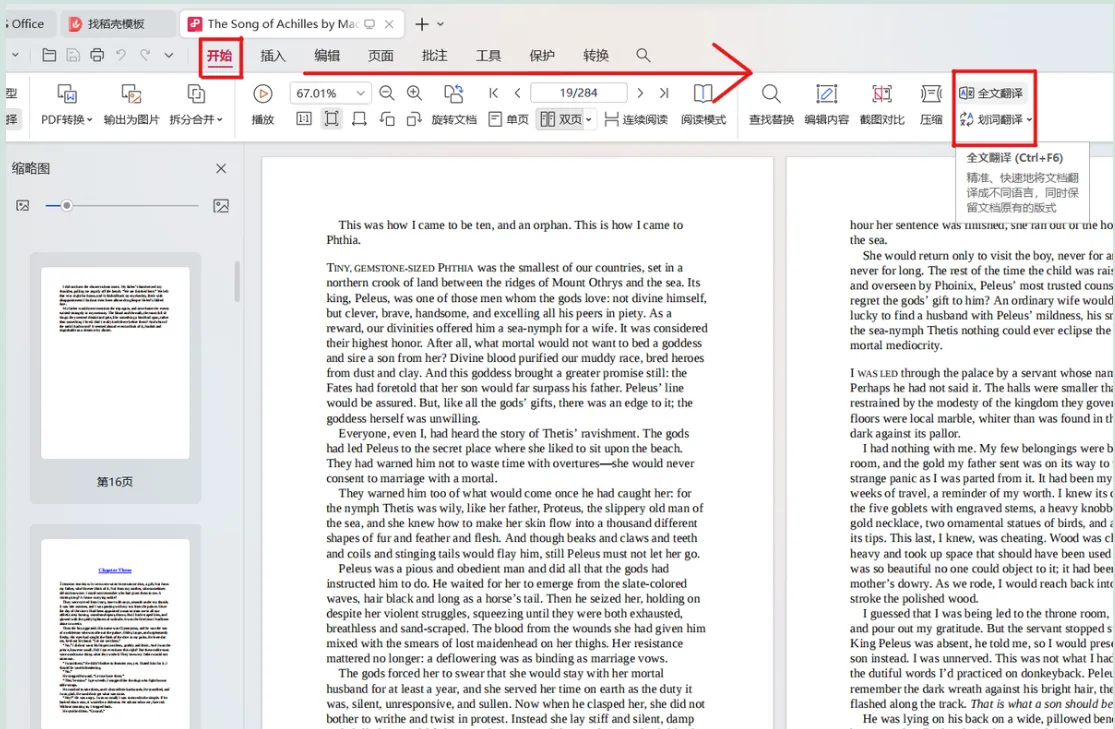Click the zoom out magnifier icon

pos(387,93)
